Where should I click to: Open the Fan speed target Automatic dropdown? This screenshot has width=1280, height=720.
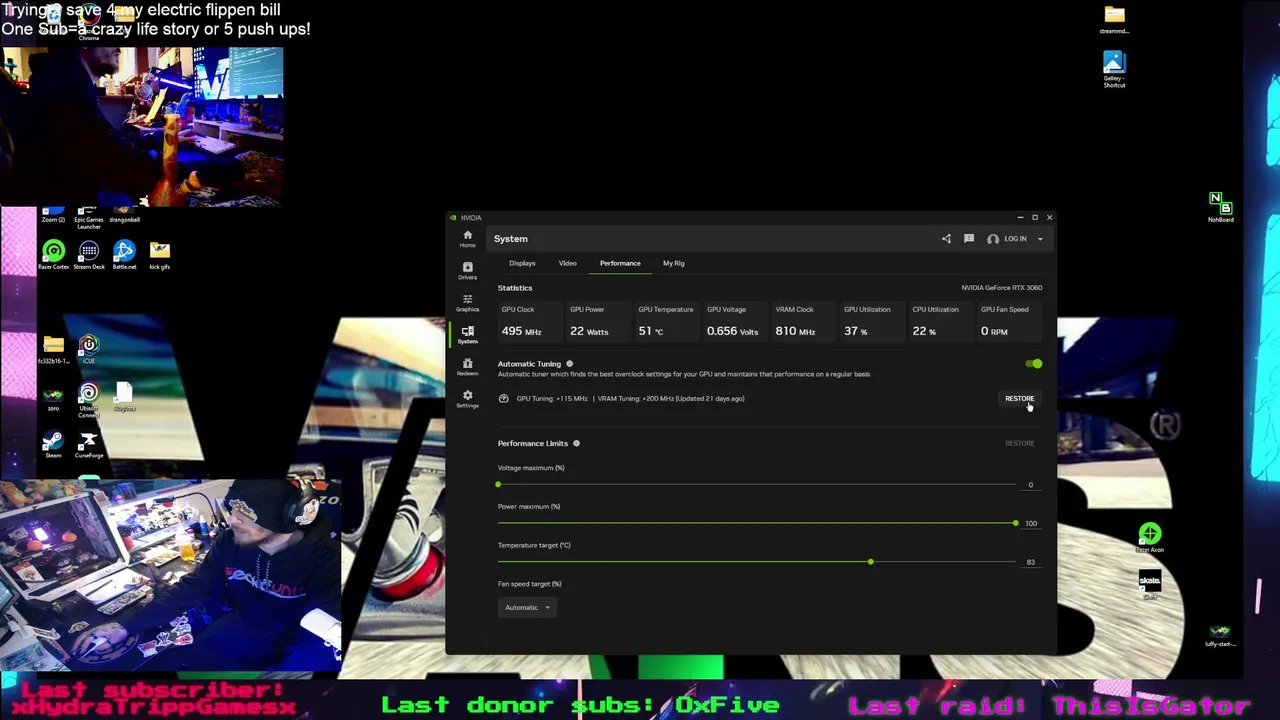pos(527,607)
